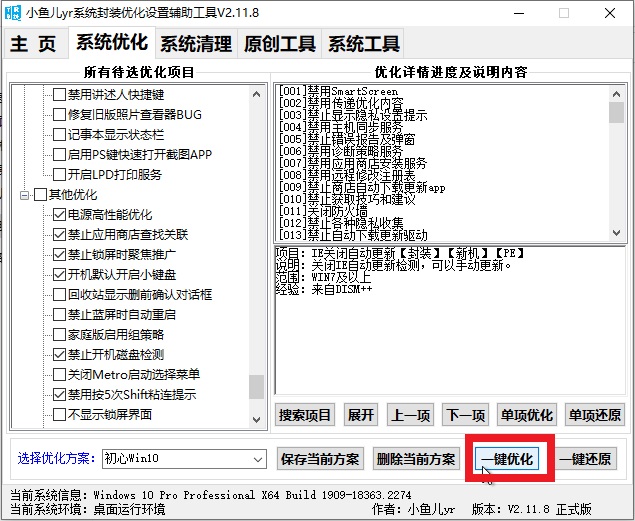Check the 家庭版启用组策略 box
This screenshot has height=521, width=635.
[x=59, y=334]
